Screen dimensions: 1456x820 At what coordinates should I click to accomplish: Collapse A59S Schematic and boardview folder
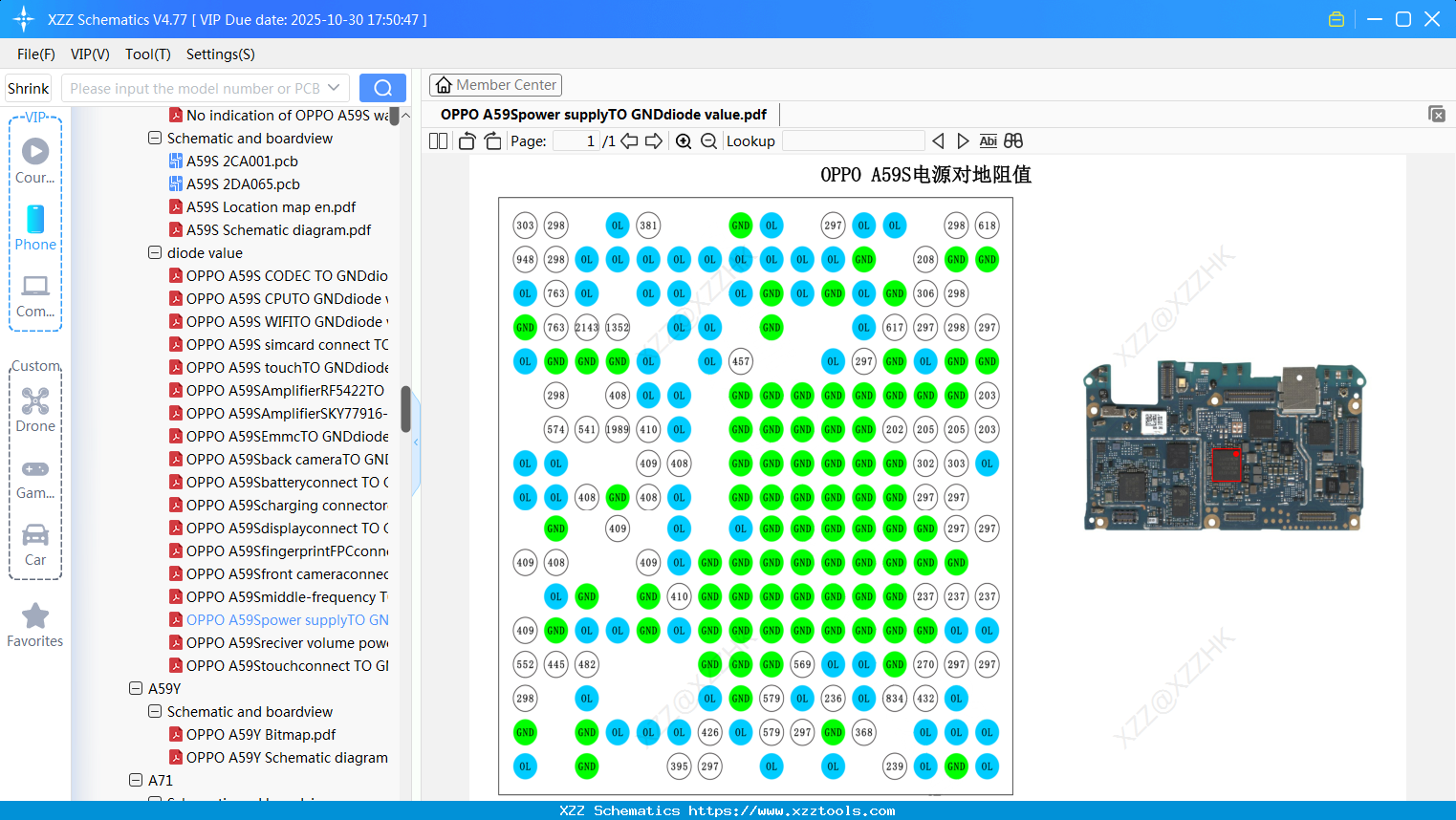(x=155, y=138)
